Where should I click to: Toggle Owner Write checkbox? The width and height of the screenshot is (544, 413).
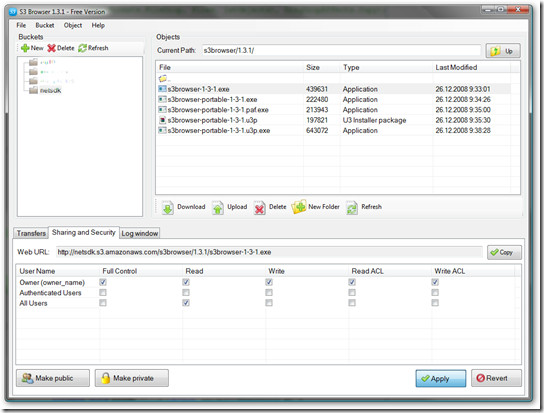point(269,282)
